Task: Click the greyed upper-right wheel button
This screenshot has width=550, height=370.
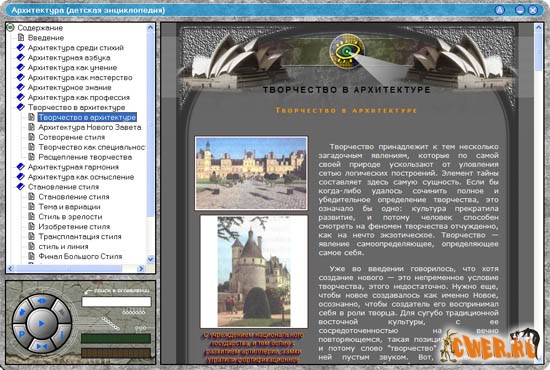Action: [x=62, y=312]
